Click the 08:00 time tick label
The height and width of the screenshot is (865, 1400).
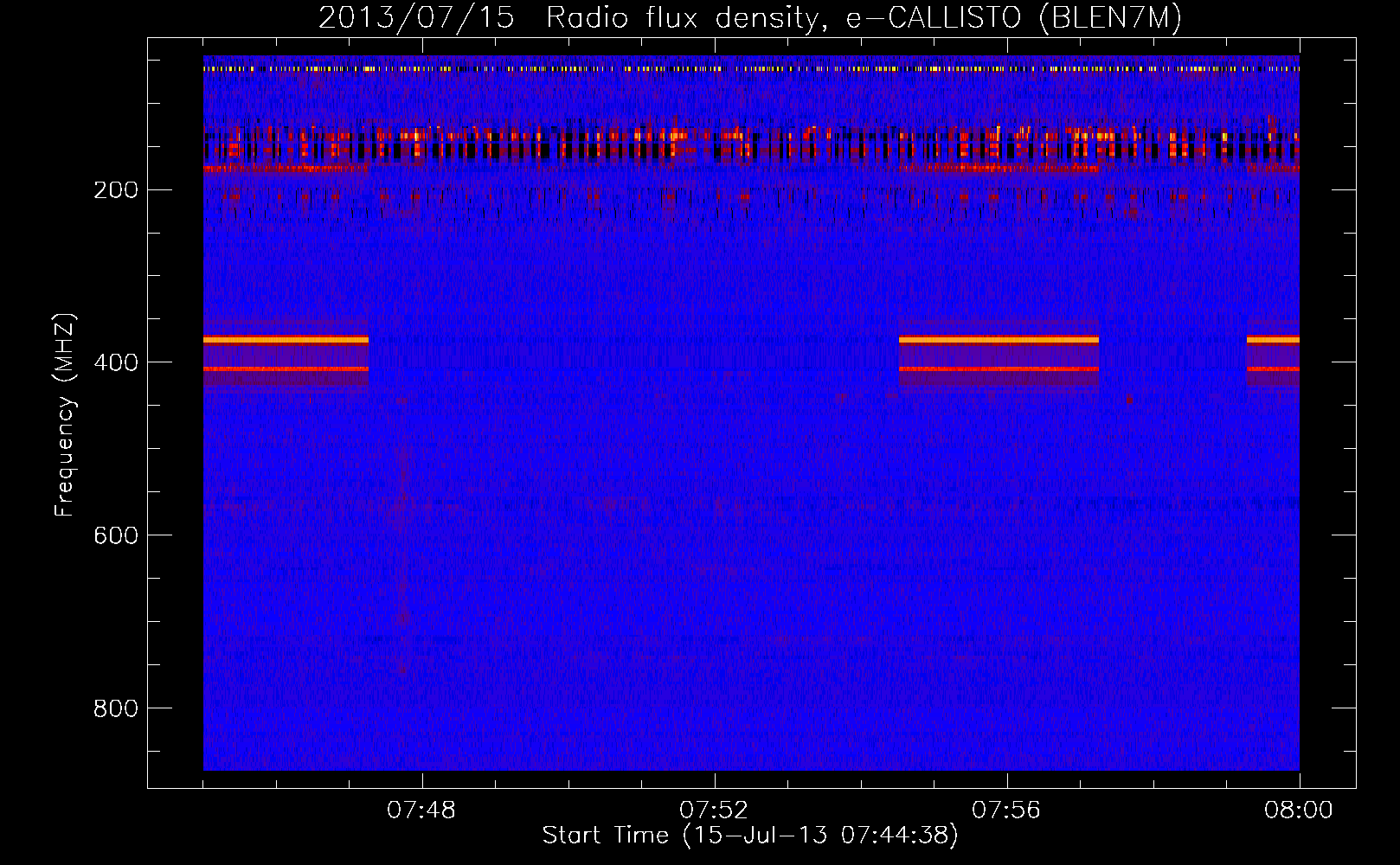coord(1299,811)
